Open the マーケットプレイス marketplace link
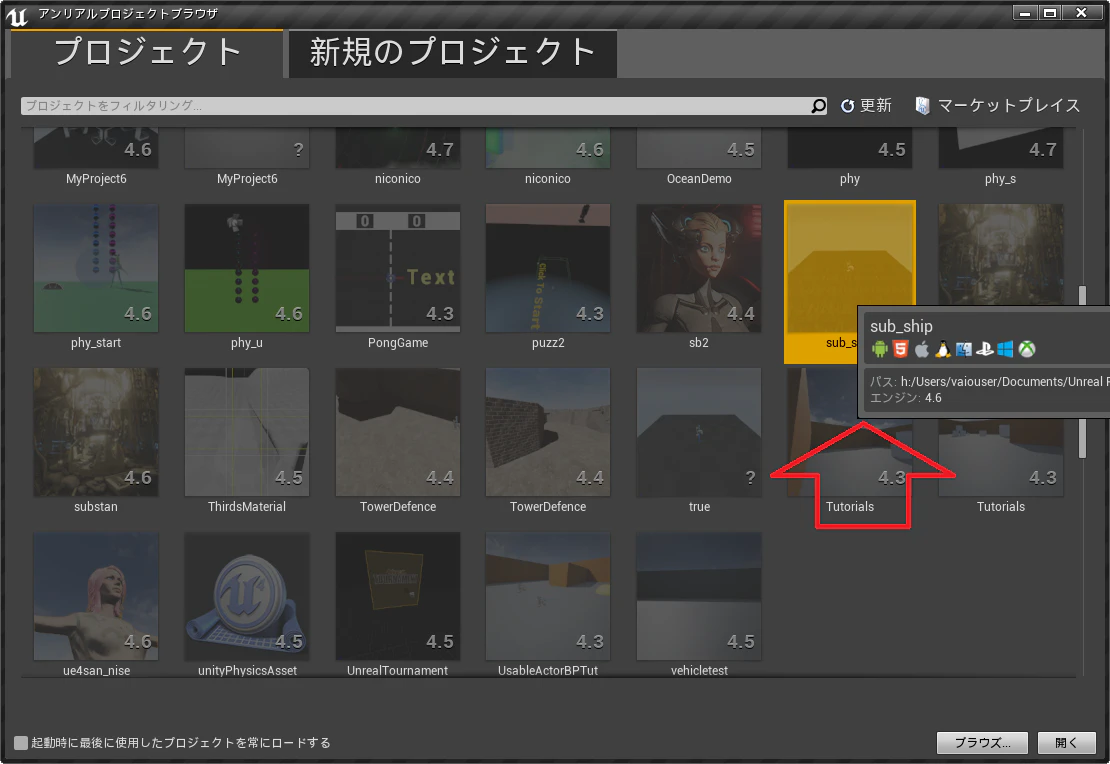The width and height of the screenshot is (1110, 764). tap(997, 106)
